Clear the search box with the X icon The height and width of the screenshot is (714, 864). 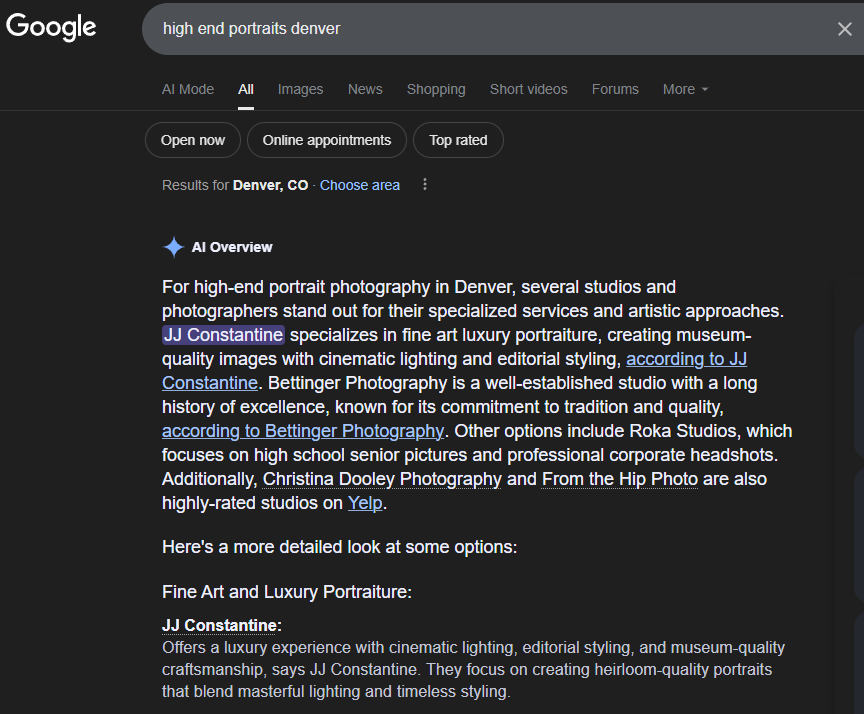tap(844, 29)
